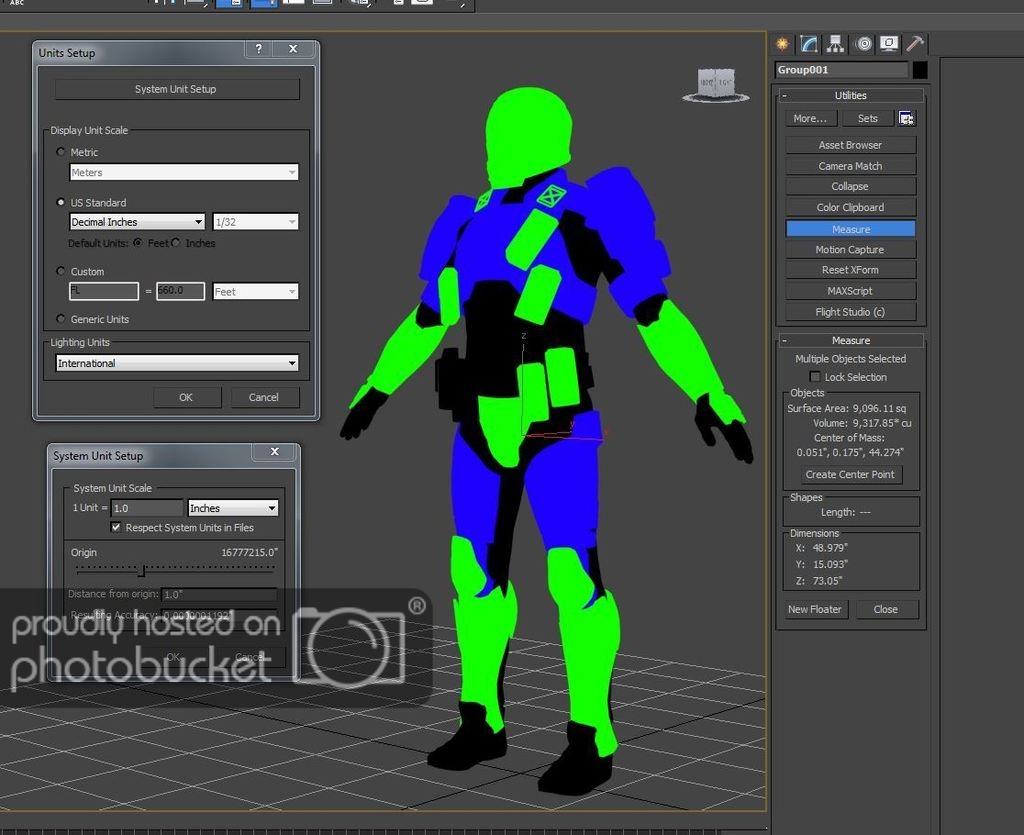Open the 1/32 fraction dropdown
Screen dimensions: 1024x835
(x=255, y=222)
